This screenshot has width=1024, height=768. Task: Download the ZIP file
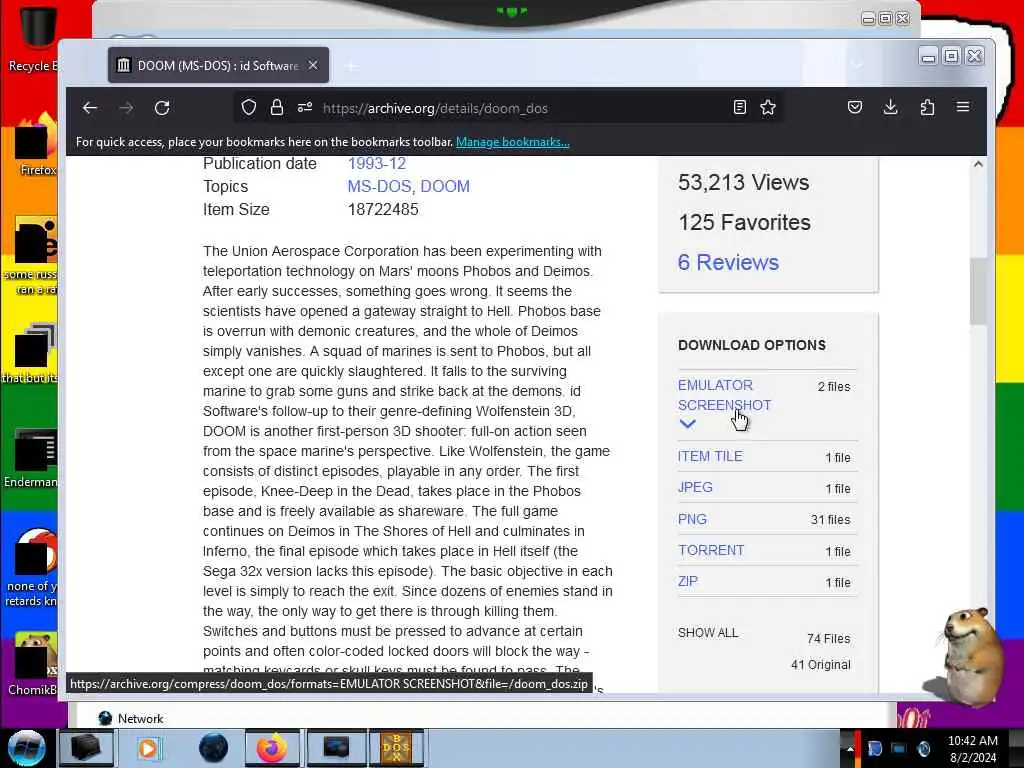pos(688,581)
